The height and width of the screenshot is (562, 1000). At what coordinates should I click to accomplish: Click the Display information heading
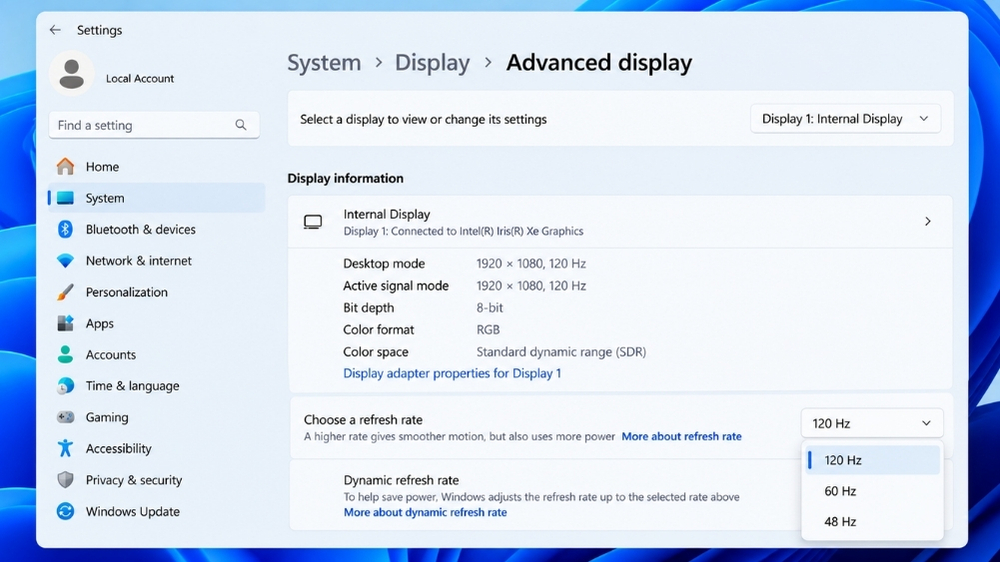point(345,178)
